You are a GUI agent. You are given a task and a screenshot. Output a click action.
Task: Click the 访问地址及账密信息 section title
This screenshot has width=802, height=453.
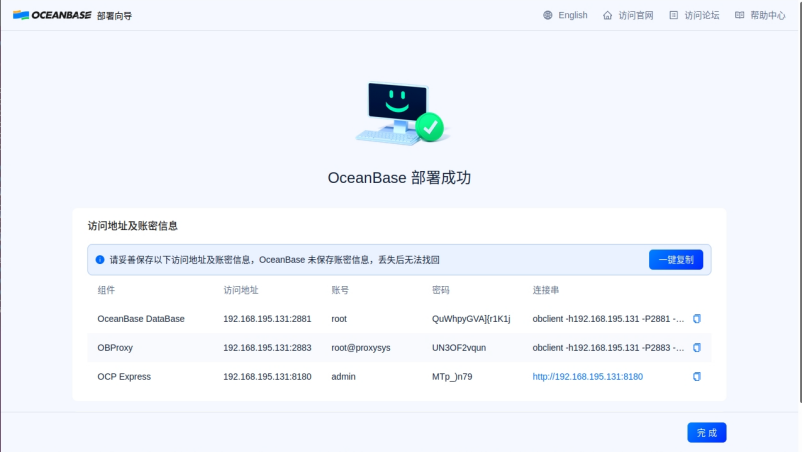coord(132,226)
